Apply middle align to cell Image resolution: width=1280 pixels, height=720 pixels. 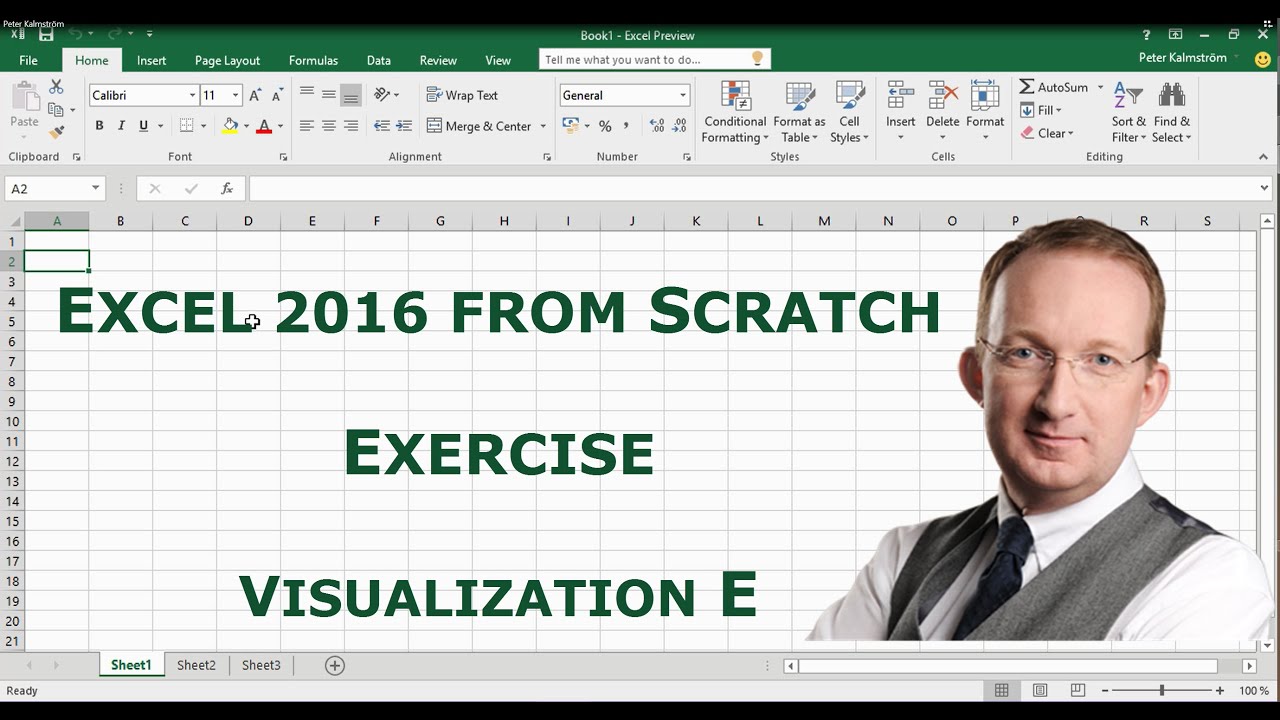[x=329, y=95]
